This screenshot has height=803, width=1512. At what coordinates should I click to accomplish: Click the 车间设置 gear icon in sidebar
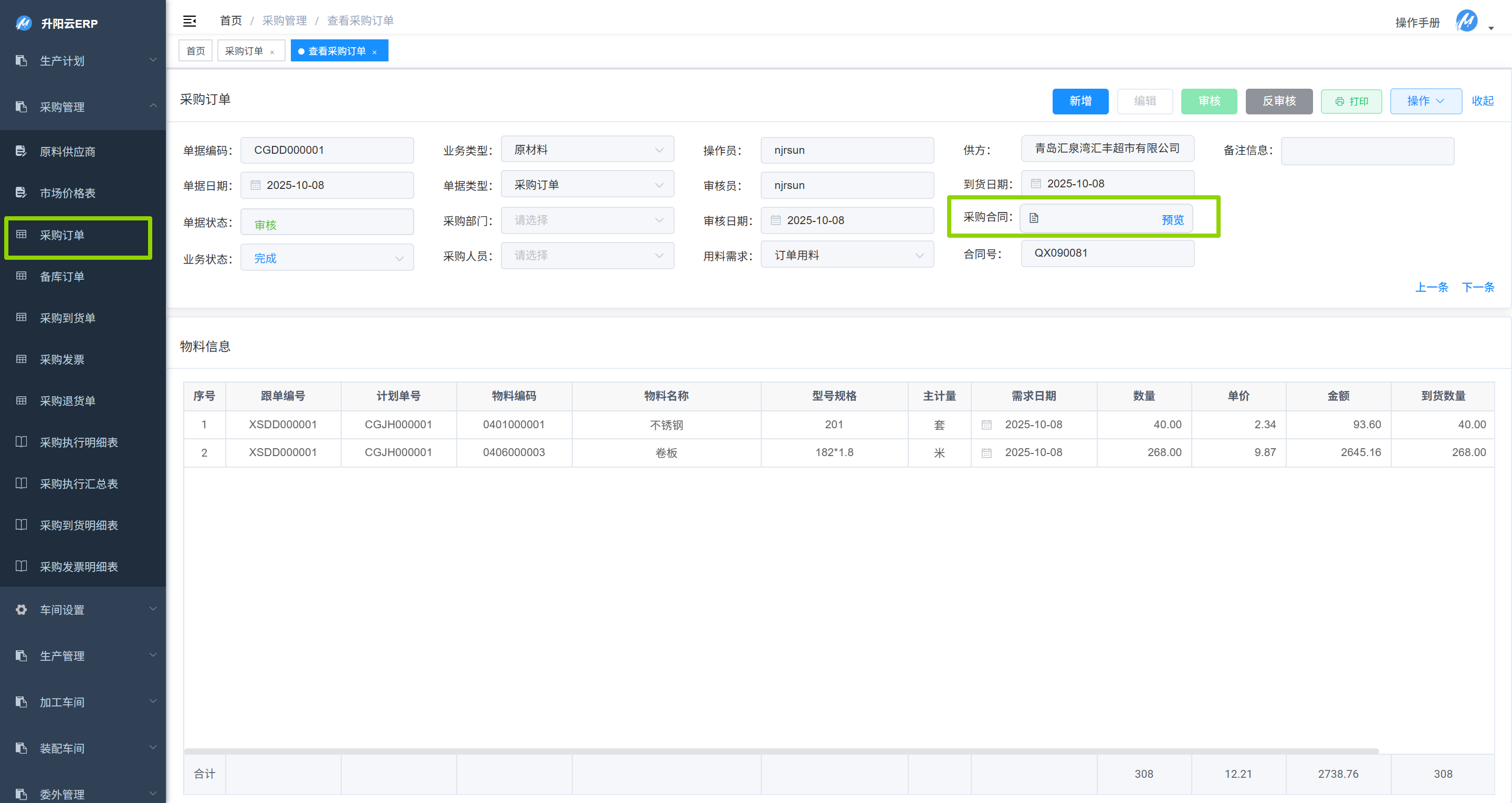[x=21, y=609]
